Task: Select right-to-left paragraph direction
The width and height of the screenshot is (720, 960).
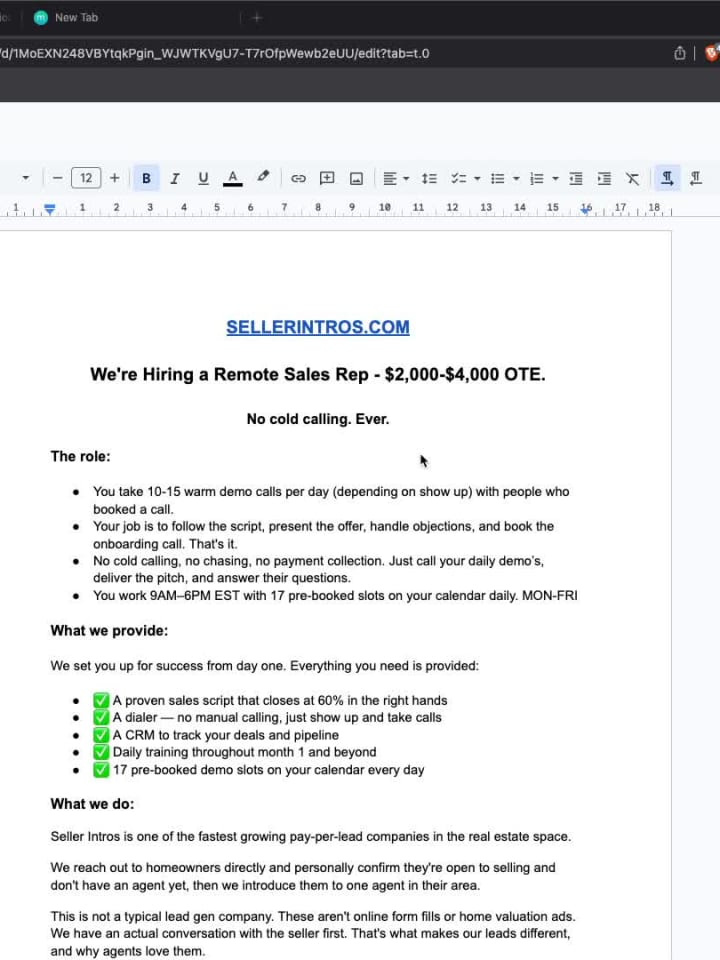Action: click(696, 178)
